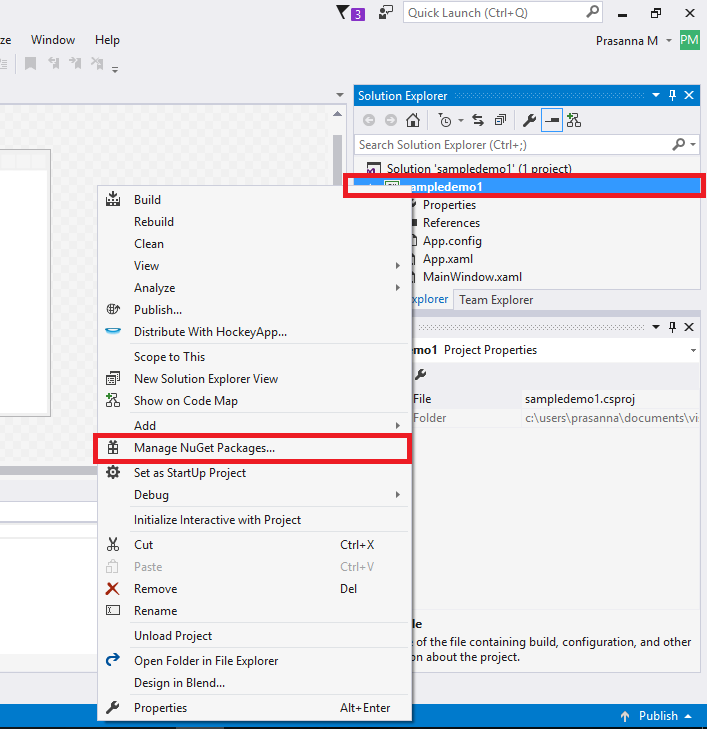Clear all bookmarks icon
This screenshot has height=729, width=707.
97,63
